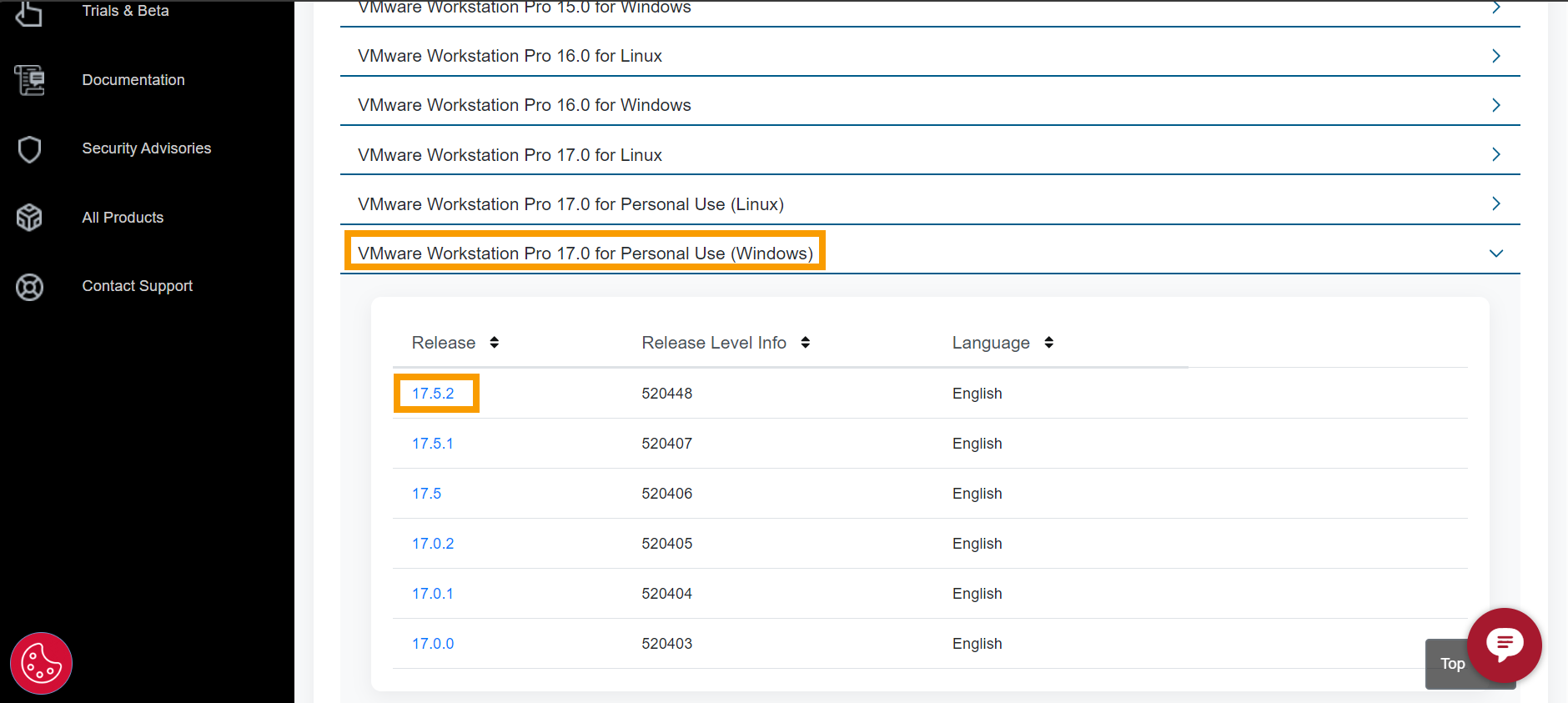Open release 17.5.1 link
This screenshot has width=1568, height=703.
click(x=432, y=444)
